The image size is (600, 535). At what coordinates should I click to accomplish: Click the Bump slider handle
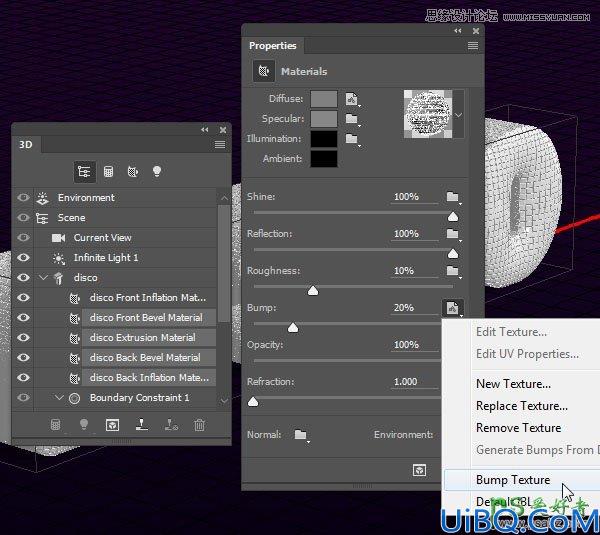293,328
